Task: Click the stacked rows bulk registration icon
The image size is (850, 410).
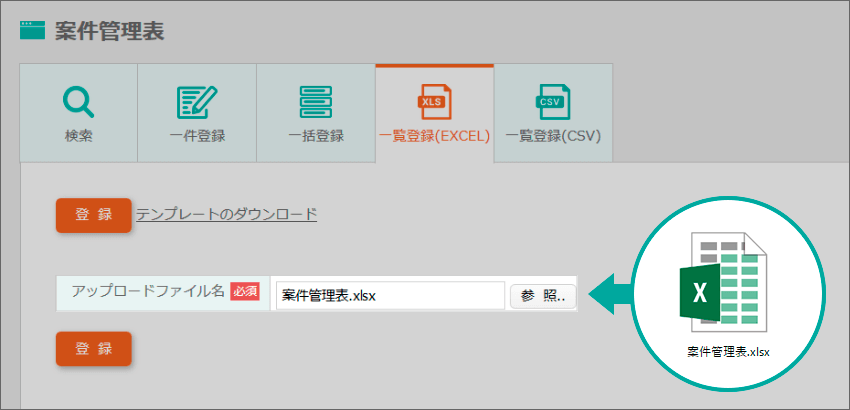Action: [316, 102]
